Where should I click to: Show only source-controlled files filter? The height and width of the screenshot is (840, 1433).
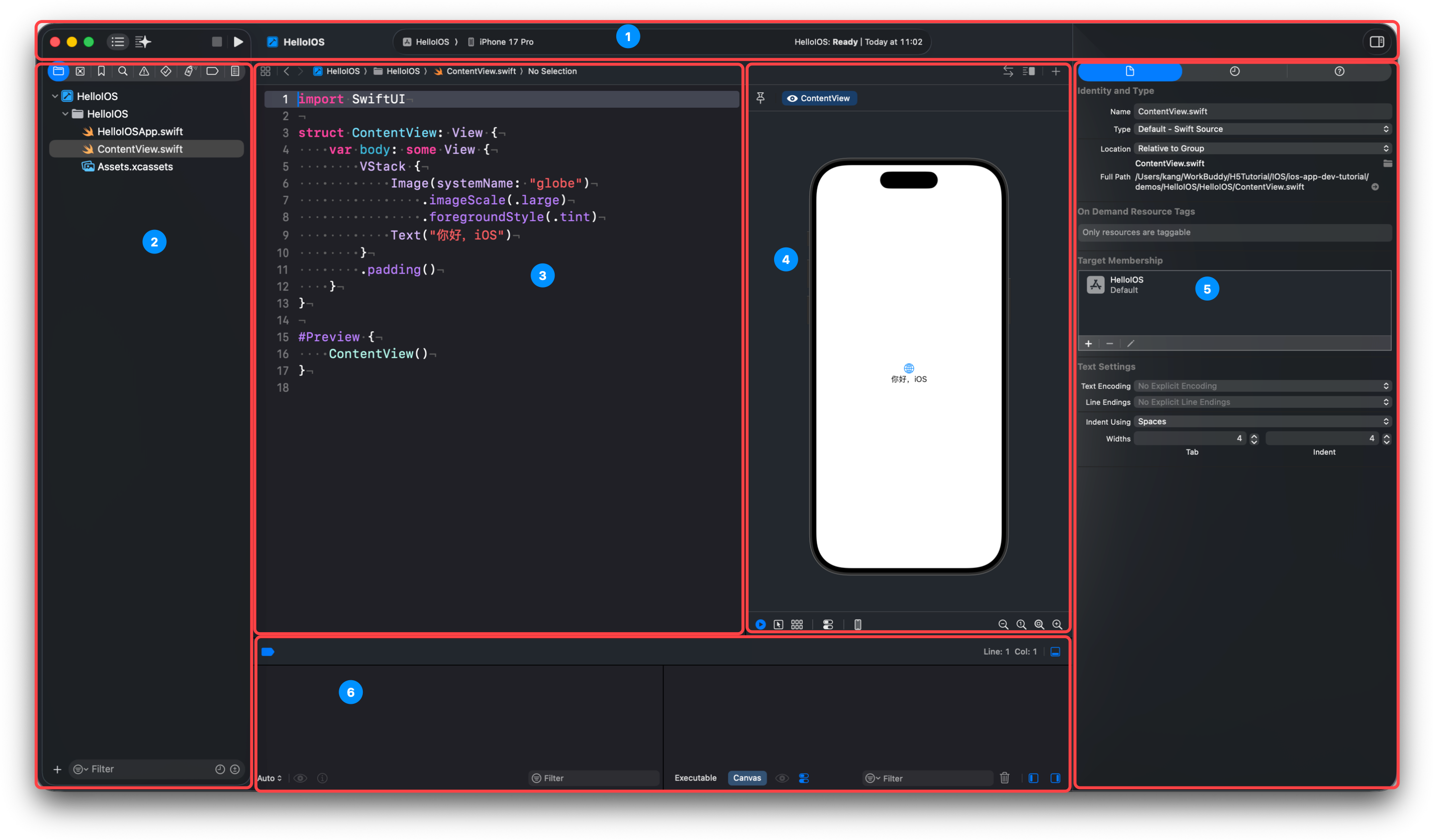click(x=235, y=769)
